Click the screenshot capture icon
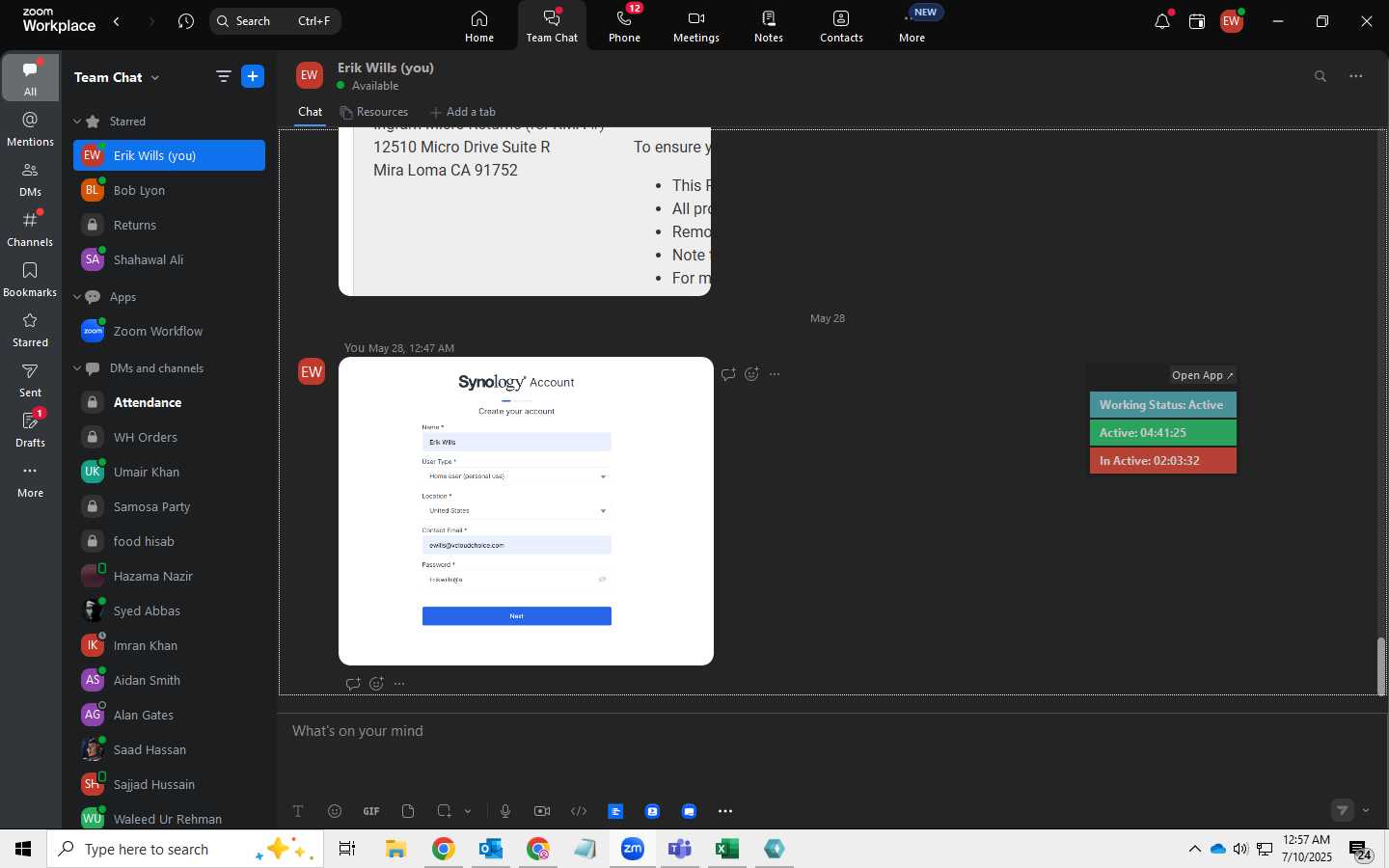 (x=444, y=811)
